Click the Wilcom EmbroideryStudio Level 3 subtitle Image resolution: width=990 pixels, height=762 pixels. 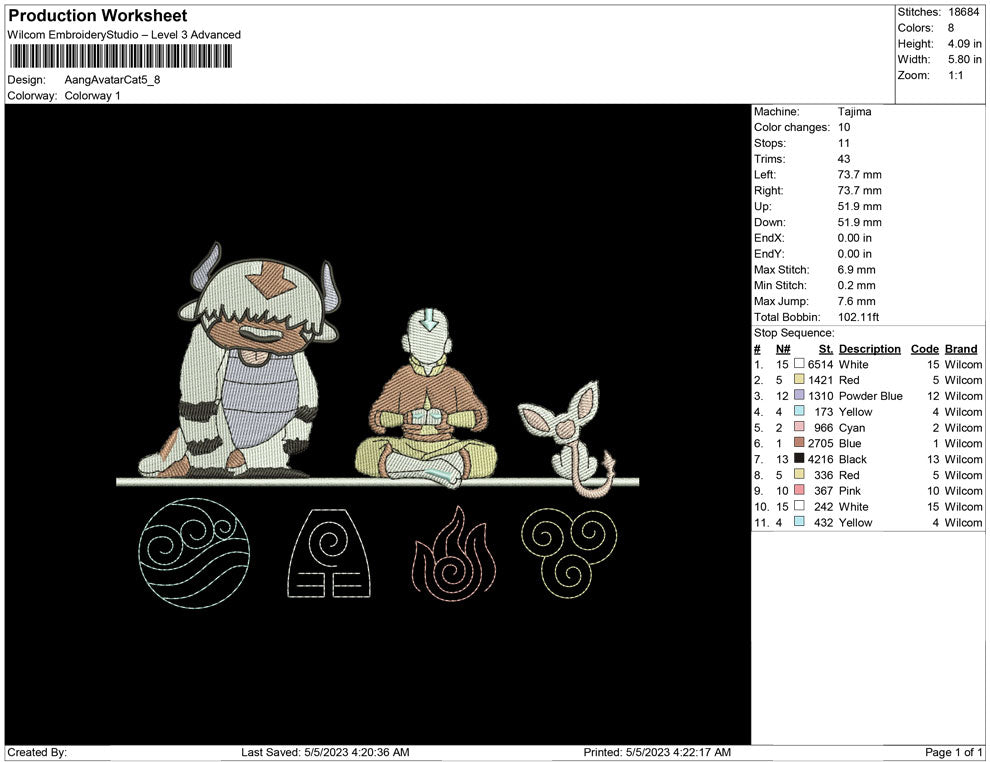click(124, 35)
